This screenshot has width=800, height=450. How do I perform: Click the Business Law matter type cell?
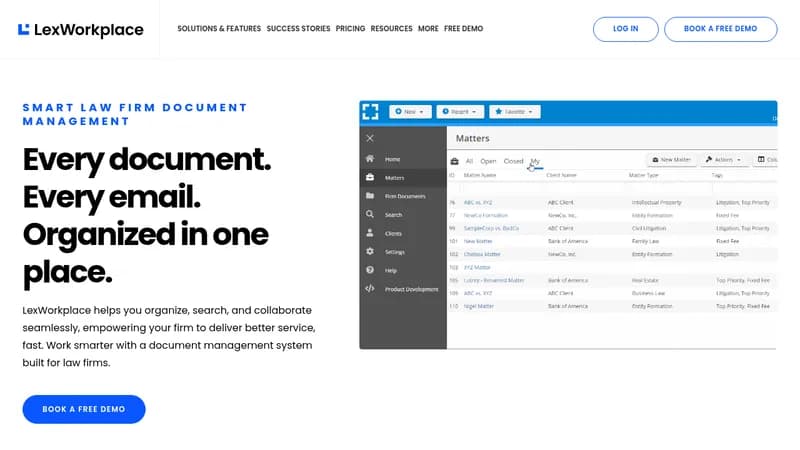[648, 293]
